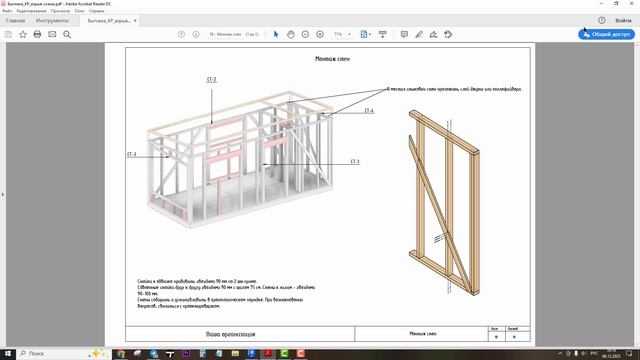Screen dimensions: 640x360
Task: Go to the previous page arrow
Action: click(x=181, y=34)
